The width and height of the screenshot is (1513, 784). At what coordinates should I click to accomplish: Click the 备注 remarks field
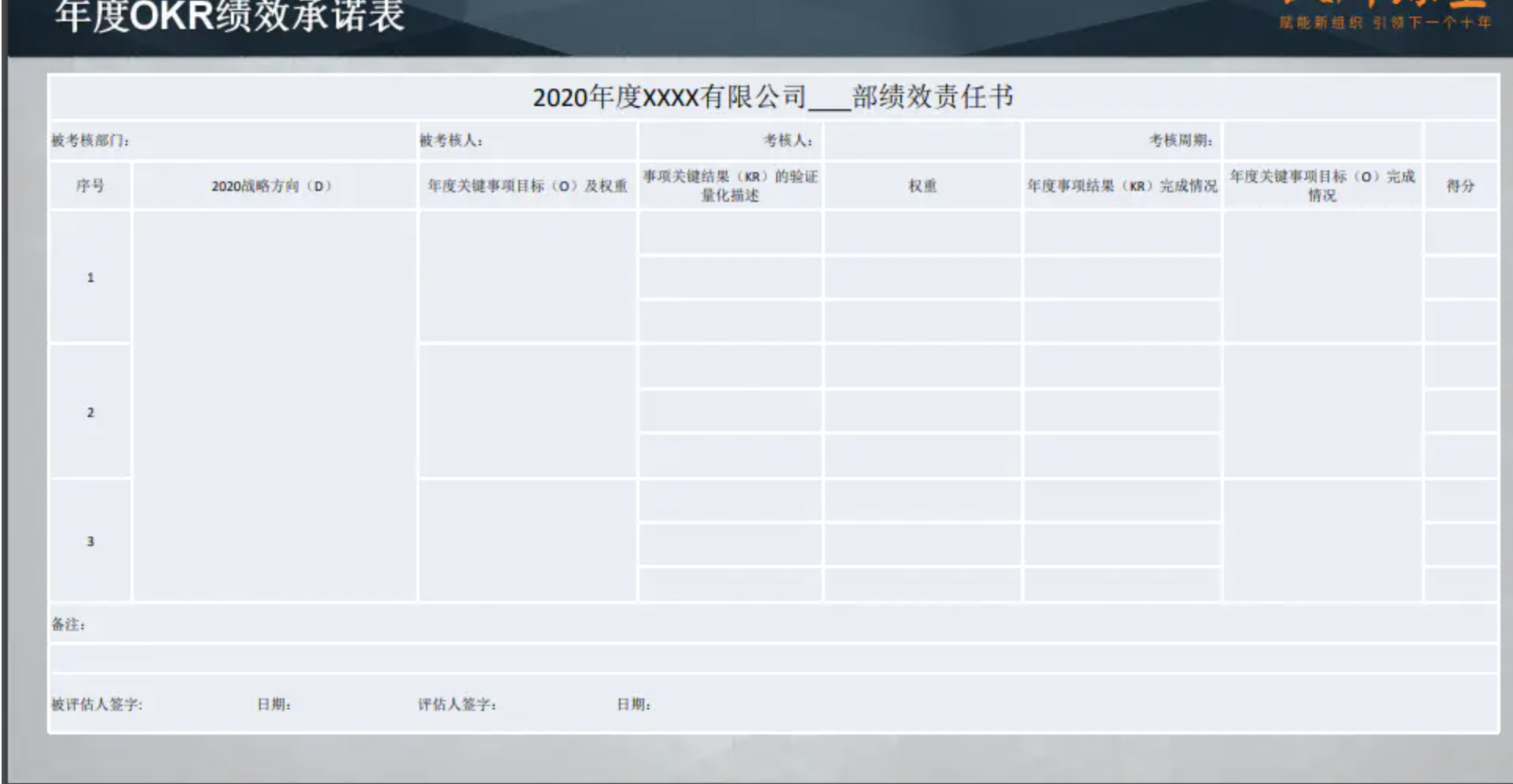[773, 625]
